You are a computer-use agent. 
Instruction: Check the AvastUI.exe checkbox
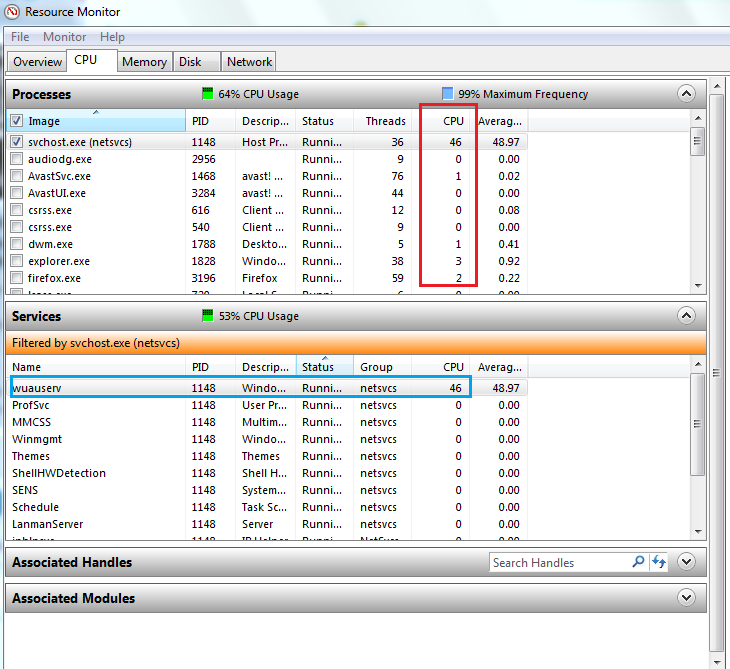pyautogui.click(x=16, y=193)
